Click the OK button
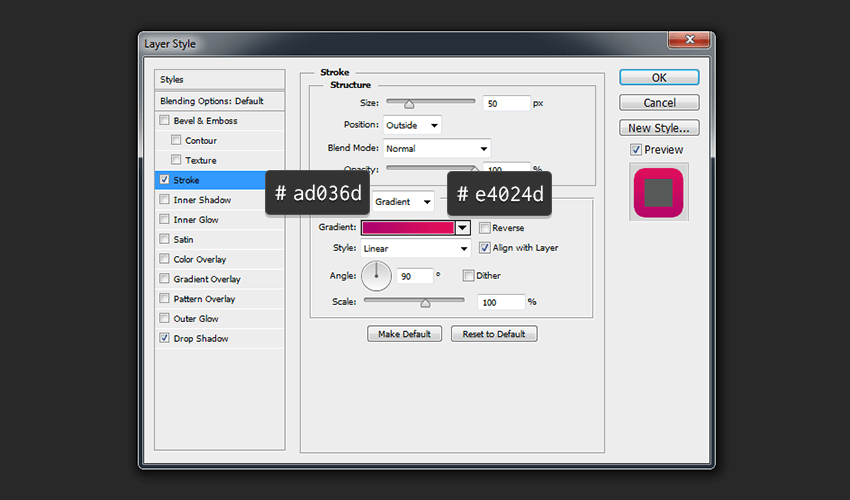850x500 pixels. click(659, 77)
